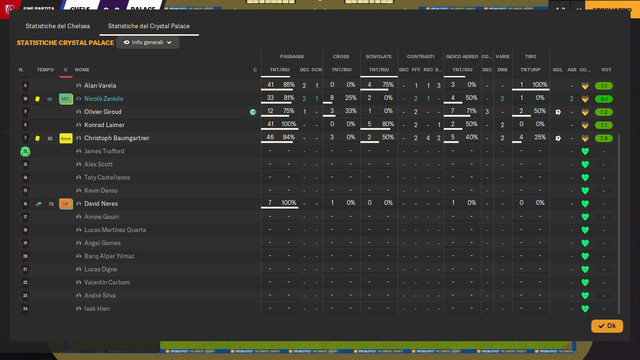The height and width of the screenshot is (360, 640).
Task: Click Olivier Giroud's captain badge icon
Action: (253, 112)
